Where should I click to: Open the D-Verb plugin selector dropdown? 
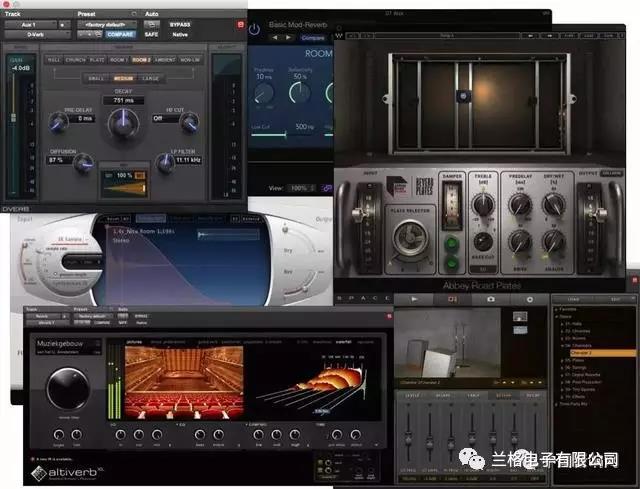[x=38, y=35]
